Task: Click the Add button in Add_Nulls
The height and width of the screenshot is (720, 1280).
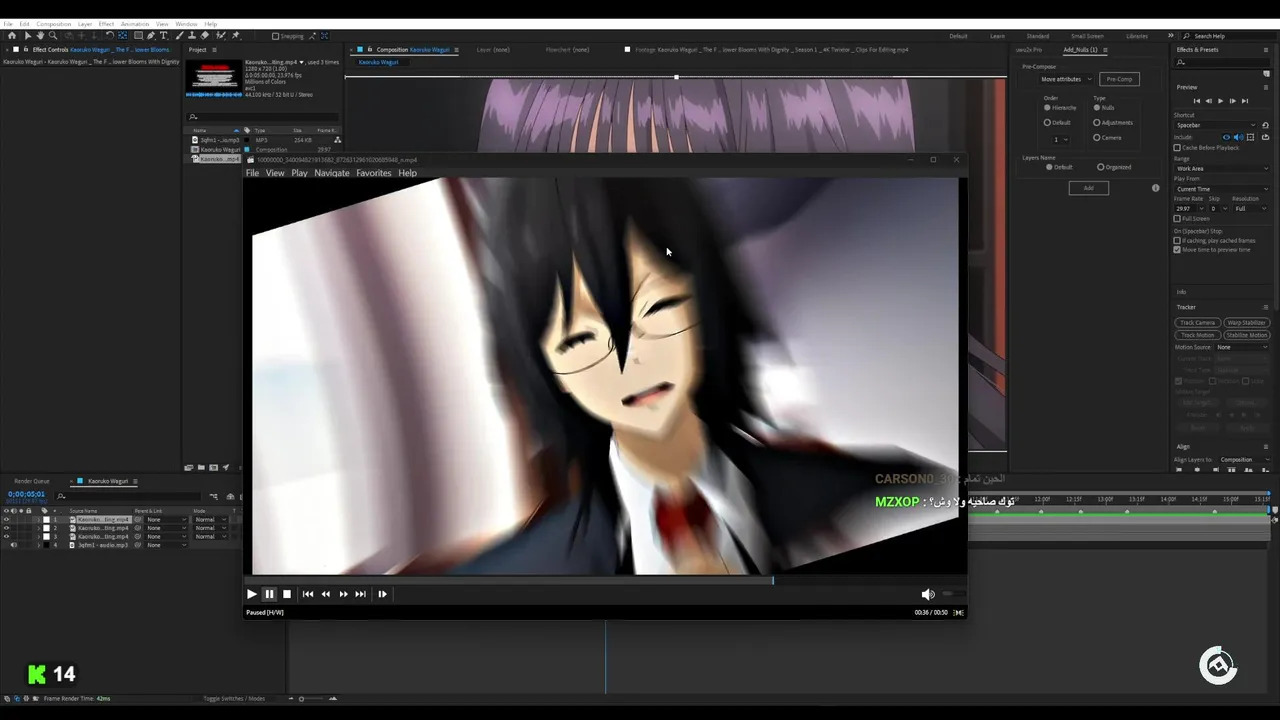Action: pos(1089,188)
